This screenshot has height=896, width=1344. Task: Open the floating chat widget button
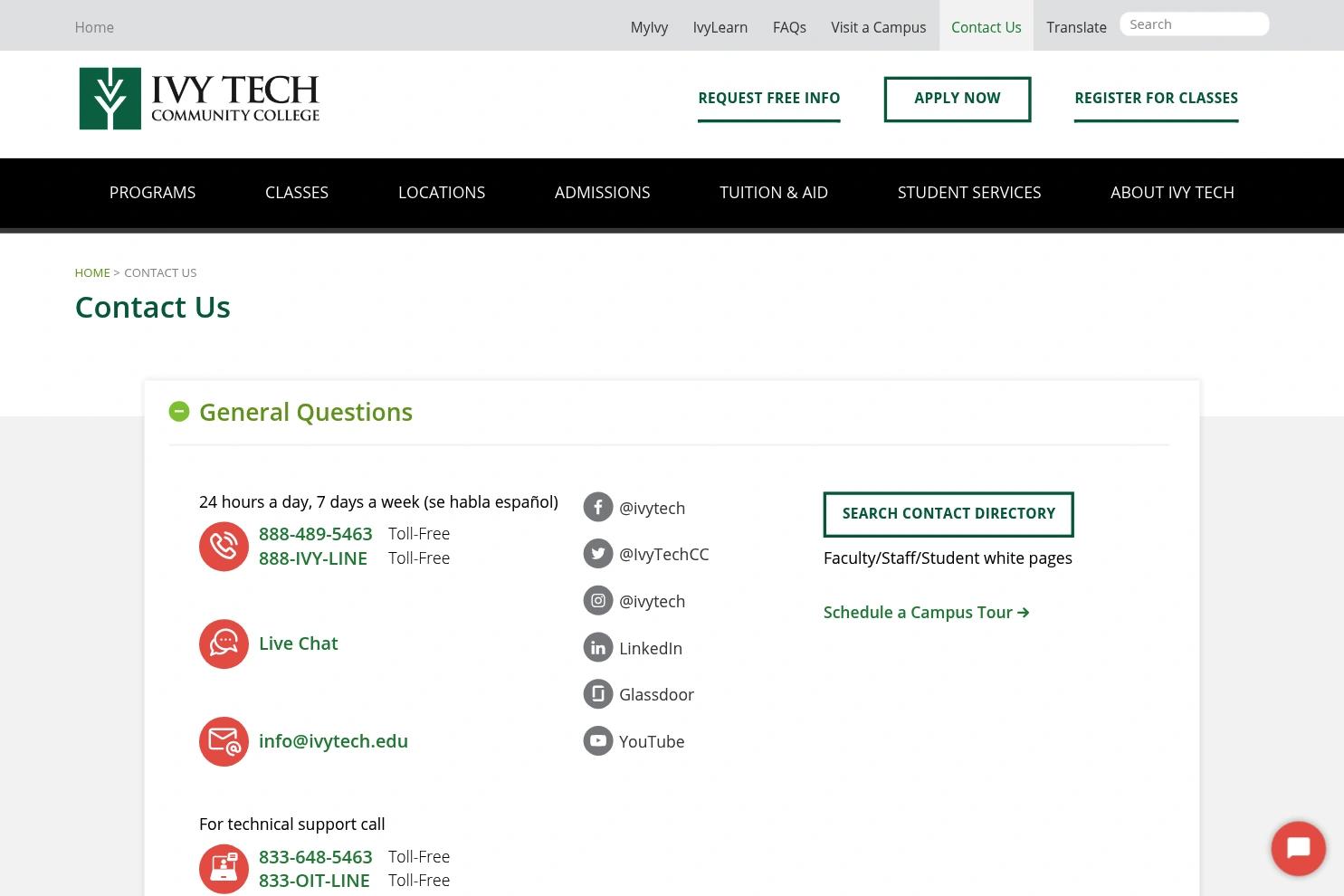[x=1299, y=848]
